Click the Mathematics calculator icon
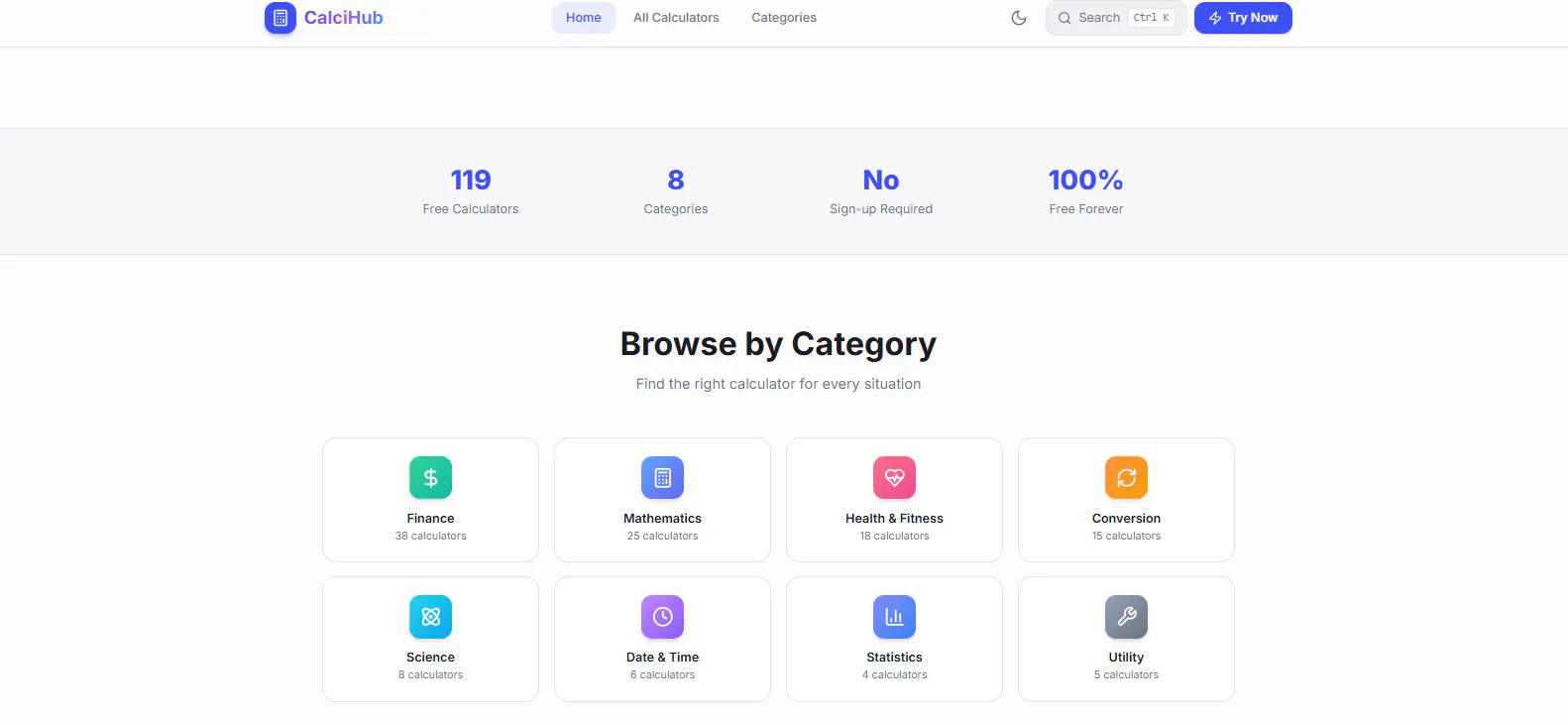1568x725 pixels. click(x=662, y=478)
